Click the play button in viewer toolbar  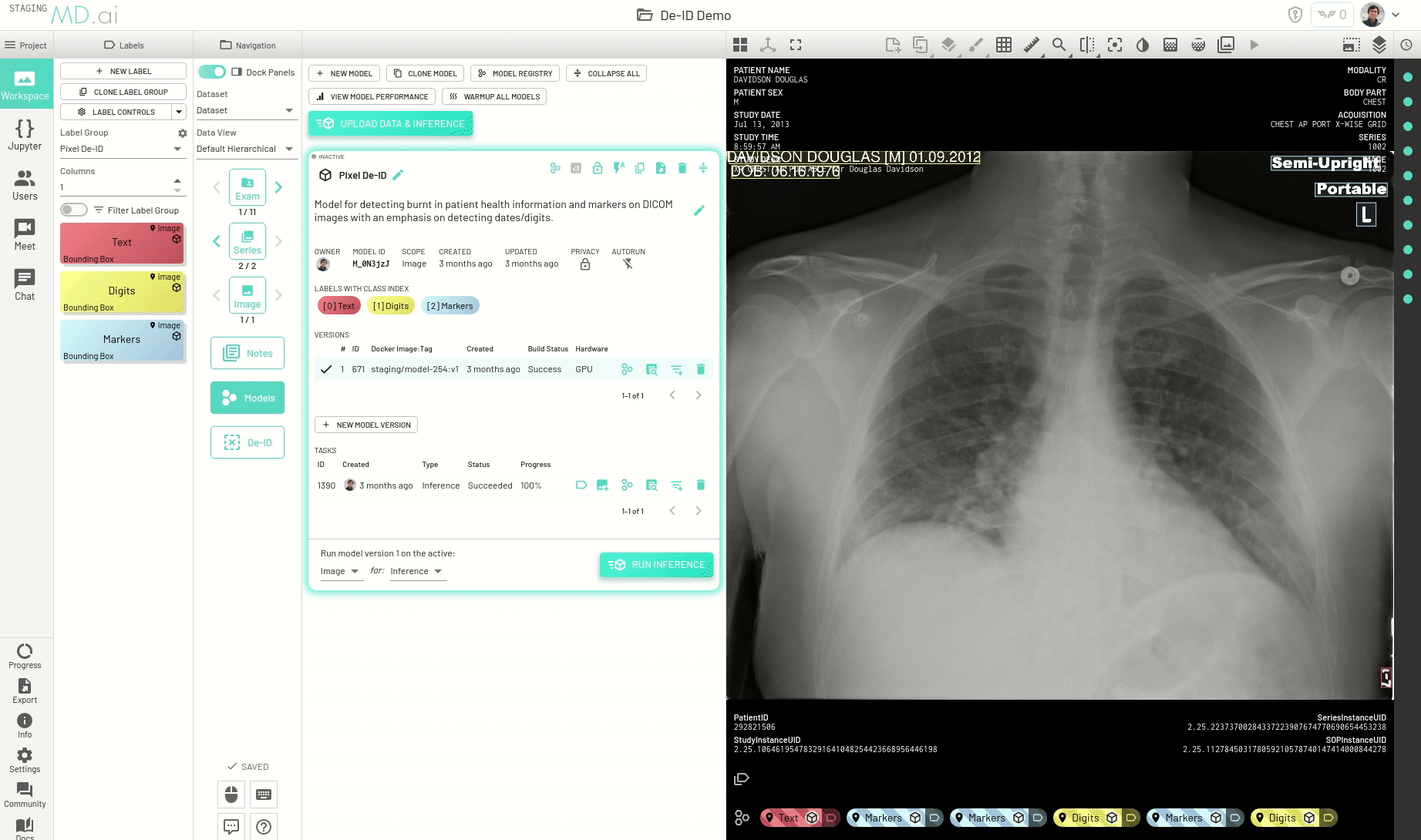(1254, 45)
